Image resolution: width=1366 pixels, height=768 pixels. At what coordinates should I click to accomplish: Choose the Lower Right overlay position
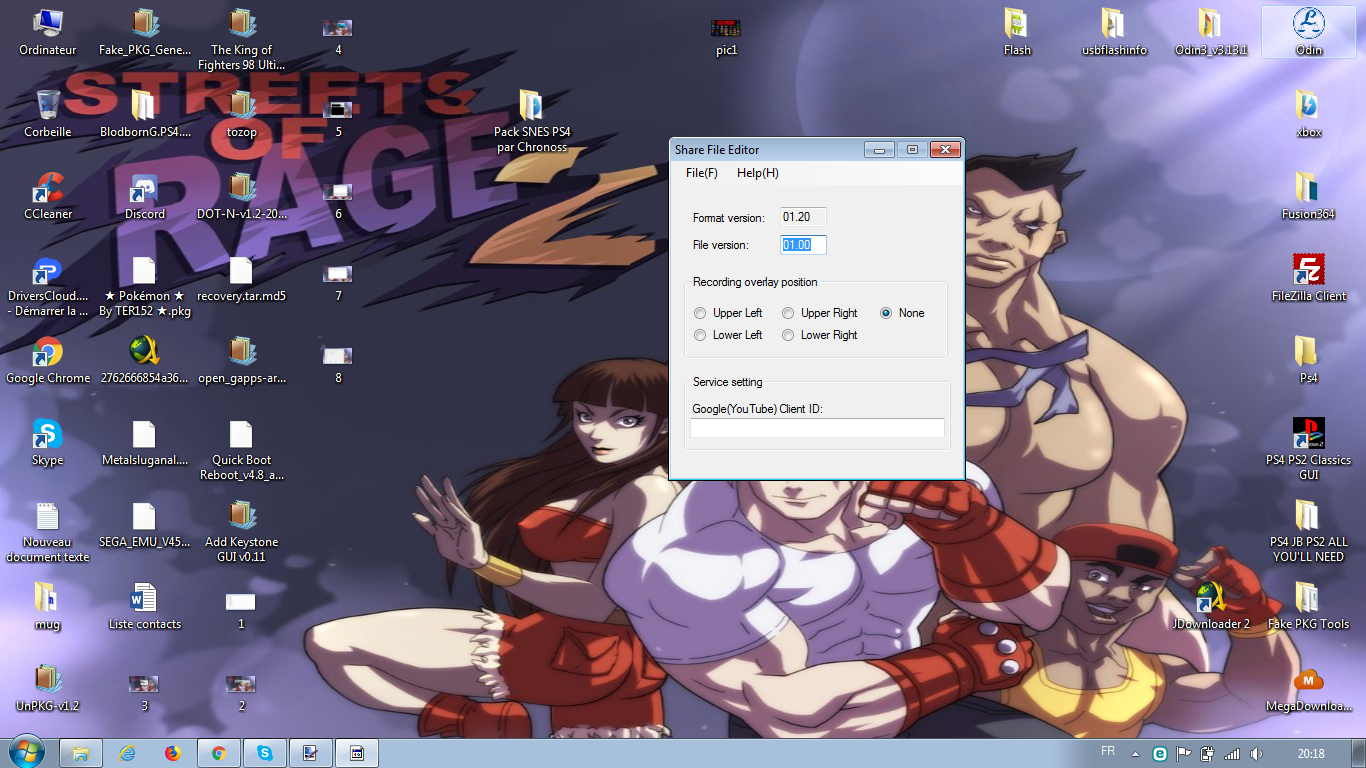(x=788, y=335)
